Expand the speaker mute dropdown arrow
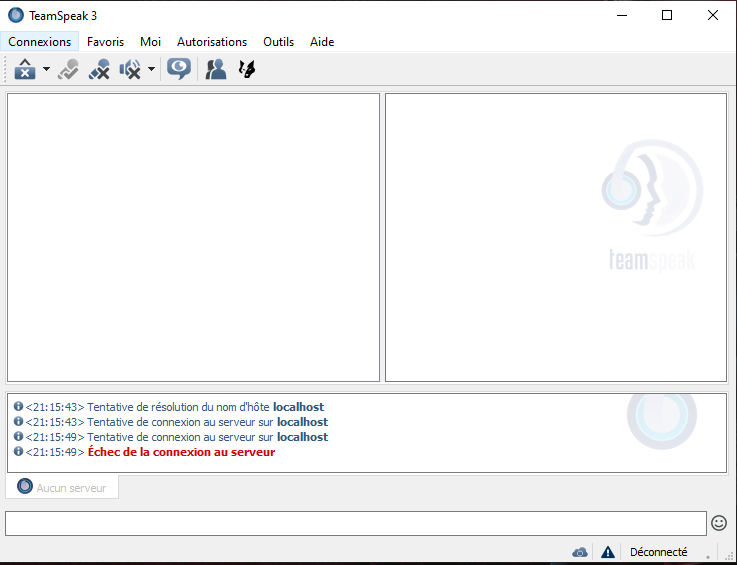Viewport: 737px width, 565px height. click(x=151, y=69)
